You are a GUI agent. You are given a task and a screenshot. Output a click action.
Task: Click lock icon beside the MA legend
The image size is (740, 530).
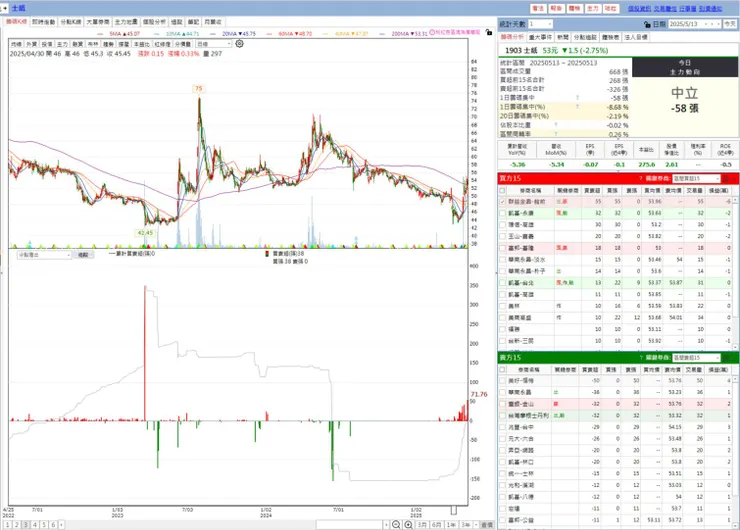click(x=489, y=33)
